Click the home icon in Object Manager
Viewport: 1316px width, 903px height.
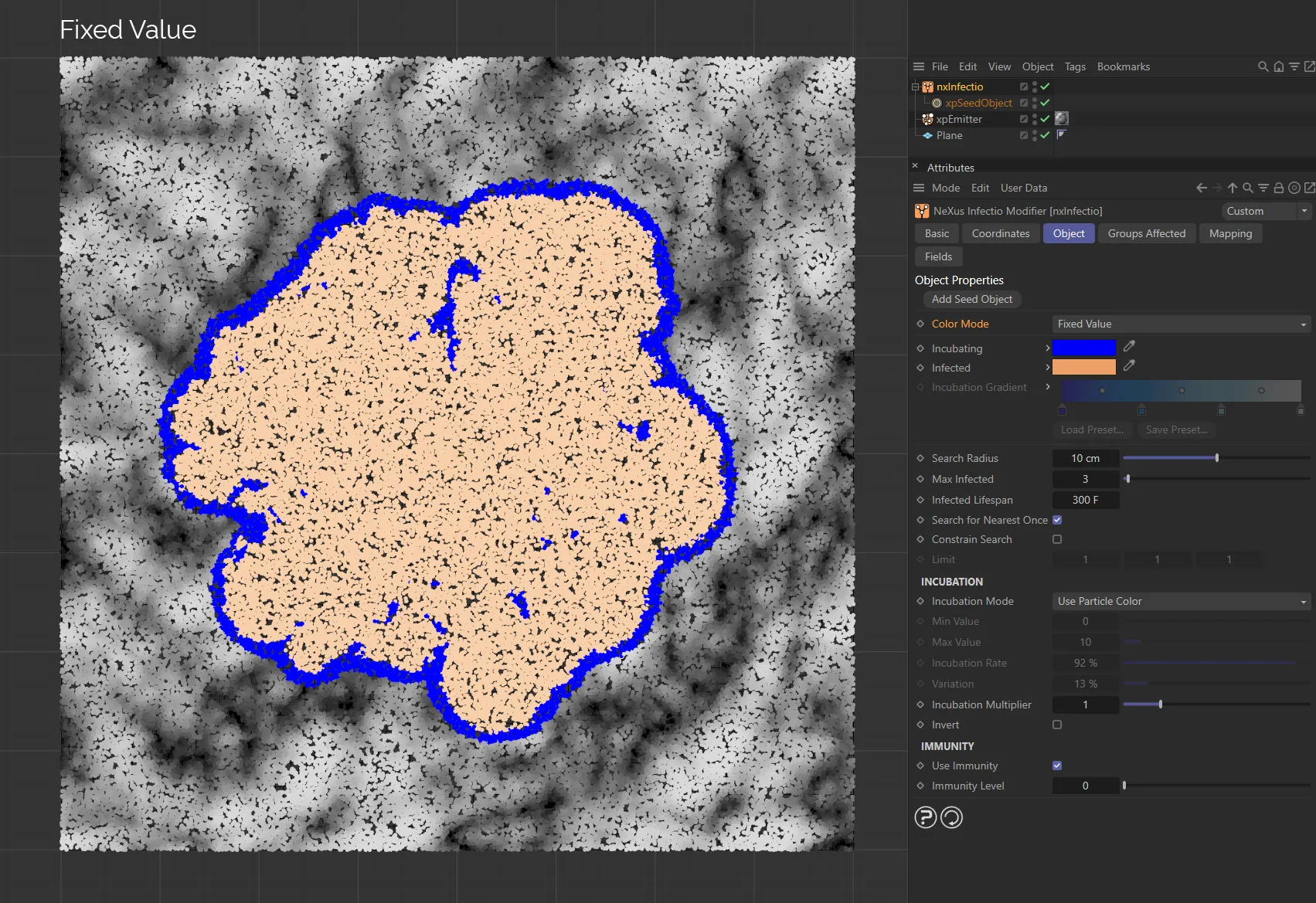[1279, 67]
